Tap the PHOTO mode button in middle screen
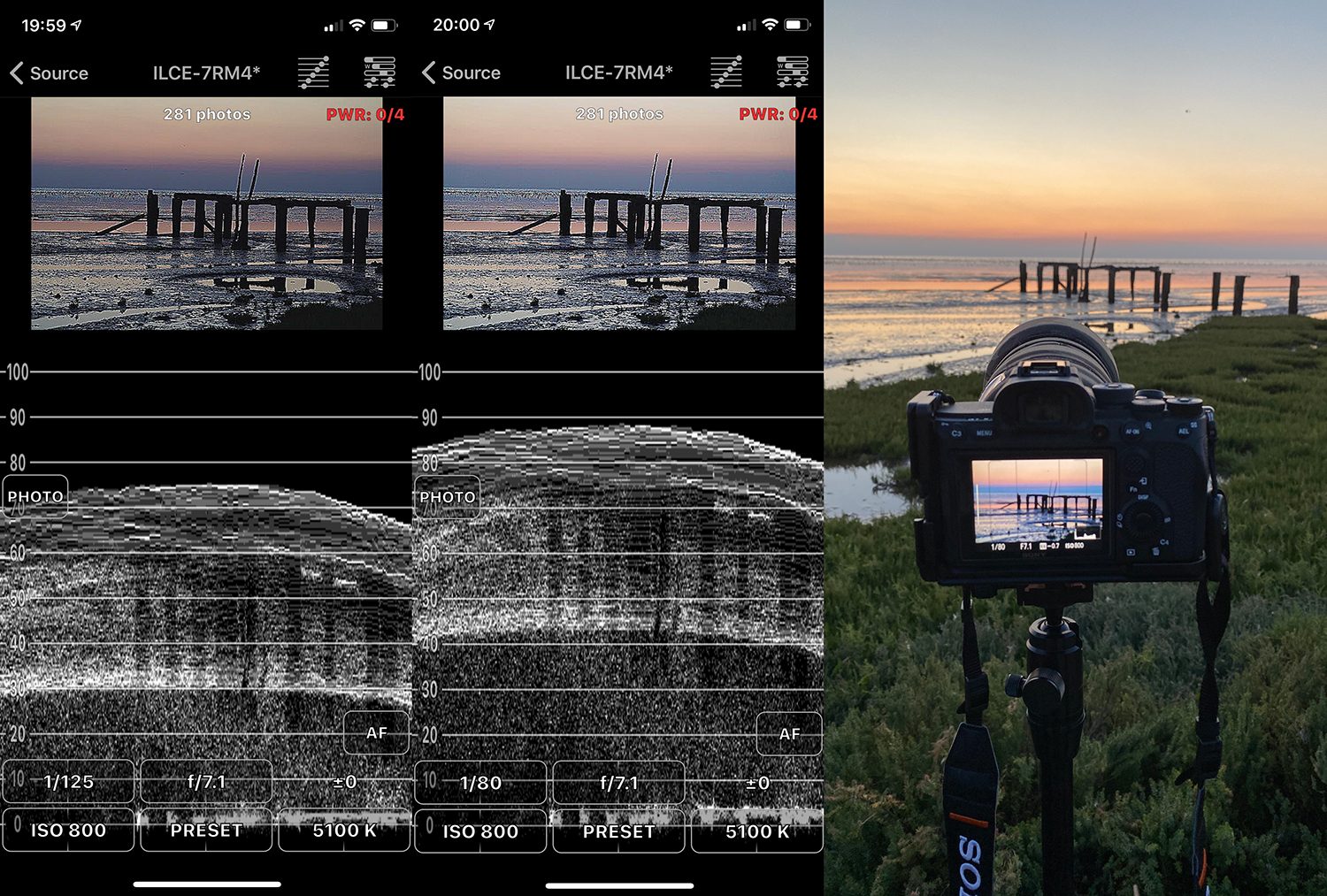1327x896 pixels. pyautogui.click(x=448, y=496)
